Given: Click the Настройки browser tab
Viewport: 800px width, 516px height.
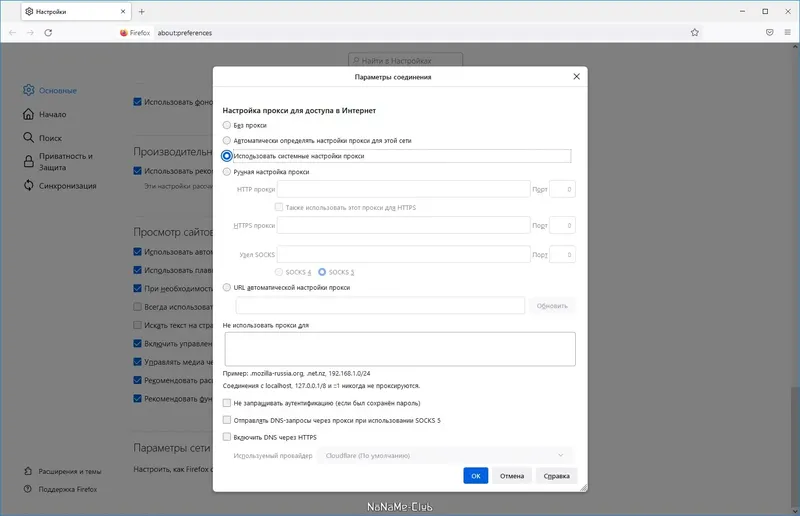Looking at the screenshot, I should (x=76, y=12).
